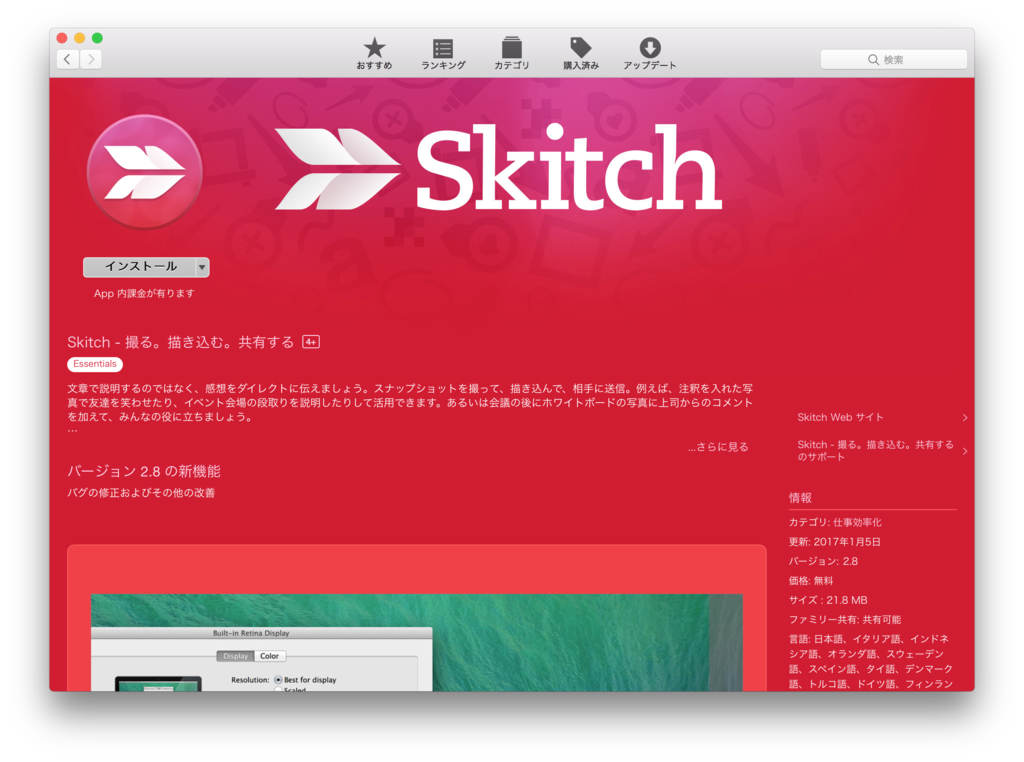The image size is (1024, 762).
Task: Click the App 内課金が有ります text
Action: [x=144, y=293]
